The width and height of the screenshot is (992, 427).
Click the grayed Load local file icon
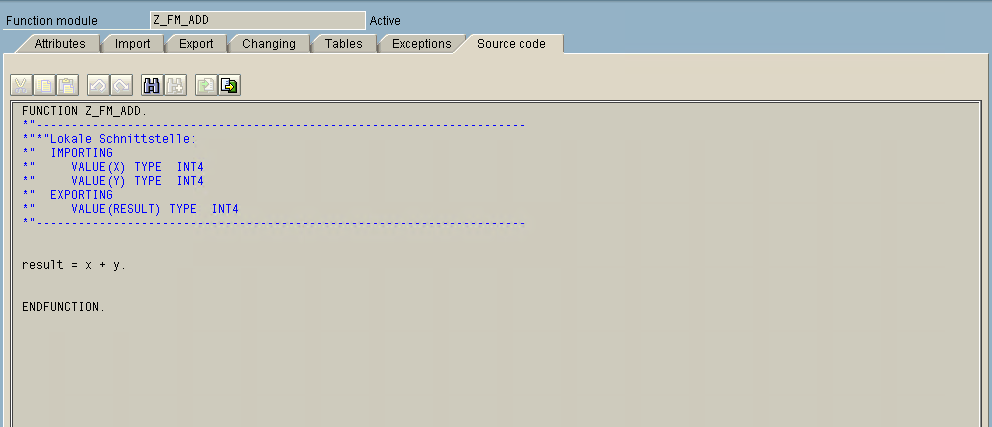tap(206, 85)
